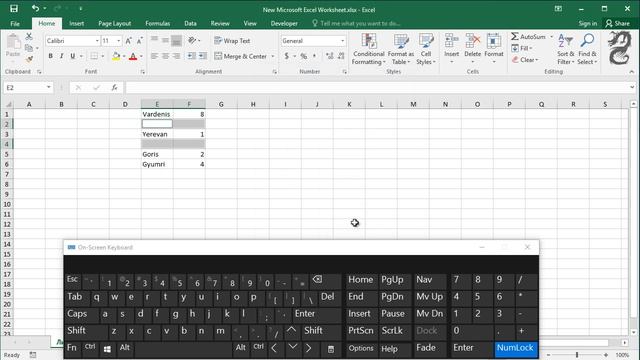Image resolution: width=640 pixels, height=360 pixels.
Task: Open Conditional Formatting
Action: pyautogui.click(x=369, y=49)
